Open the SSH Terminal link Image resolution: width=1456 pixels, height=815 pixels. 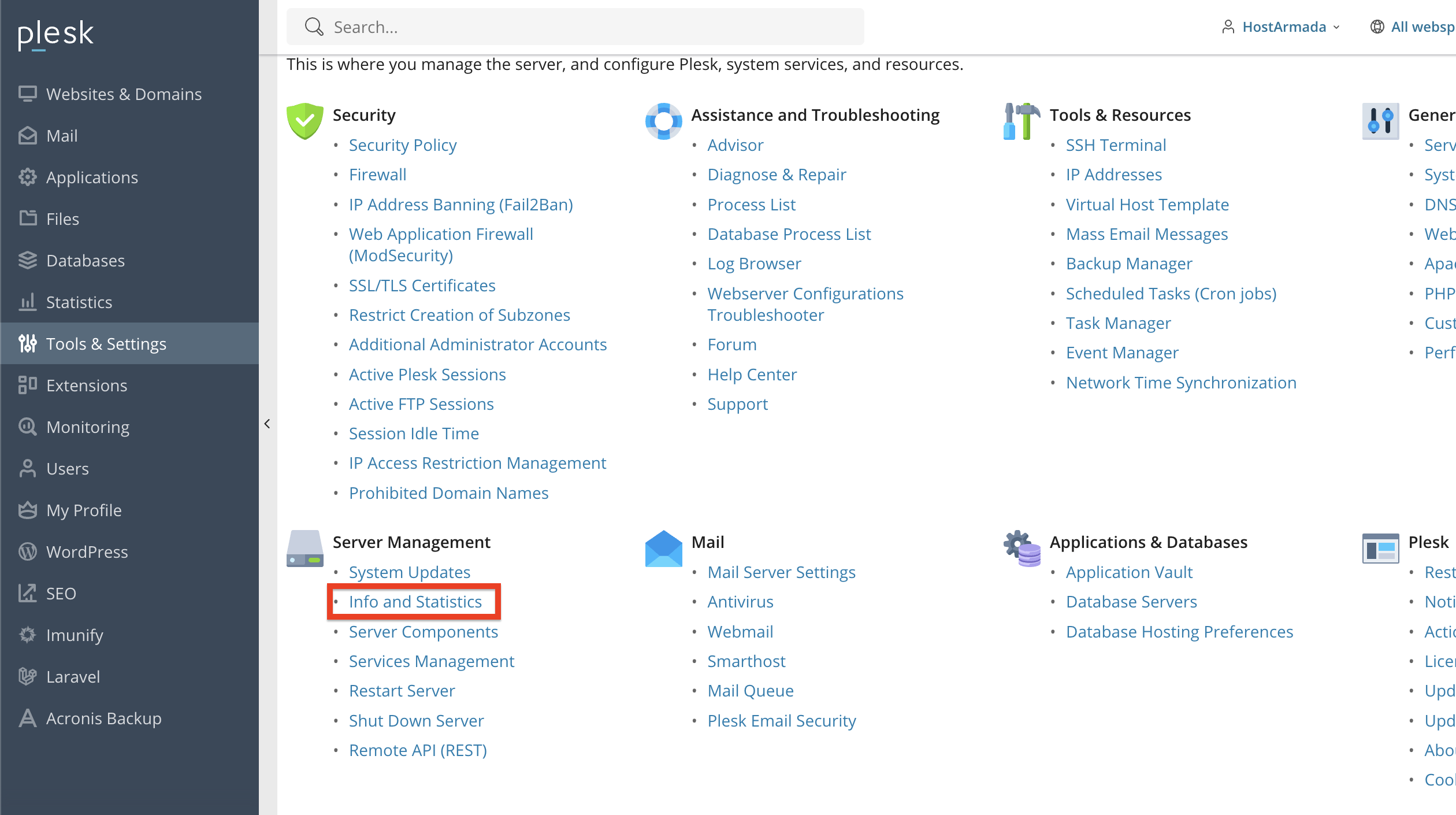click(1116, 145)
